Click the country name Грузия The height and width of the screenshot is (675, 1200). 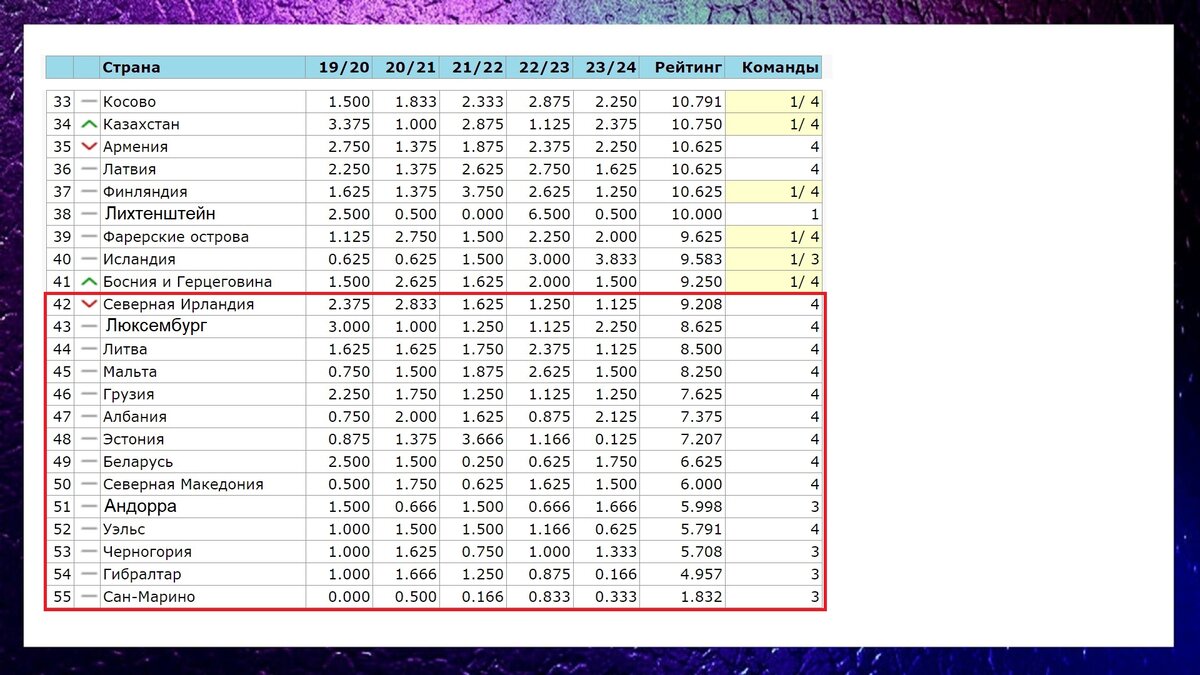click(129, 395)
